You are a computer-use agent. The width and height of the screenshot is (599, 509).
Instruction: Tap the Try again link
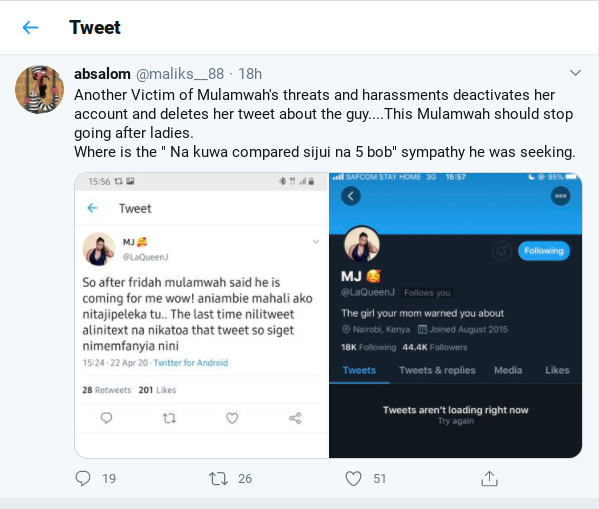pyautogui.click(x=455, y=421)
